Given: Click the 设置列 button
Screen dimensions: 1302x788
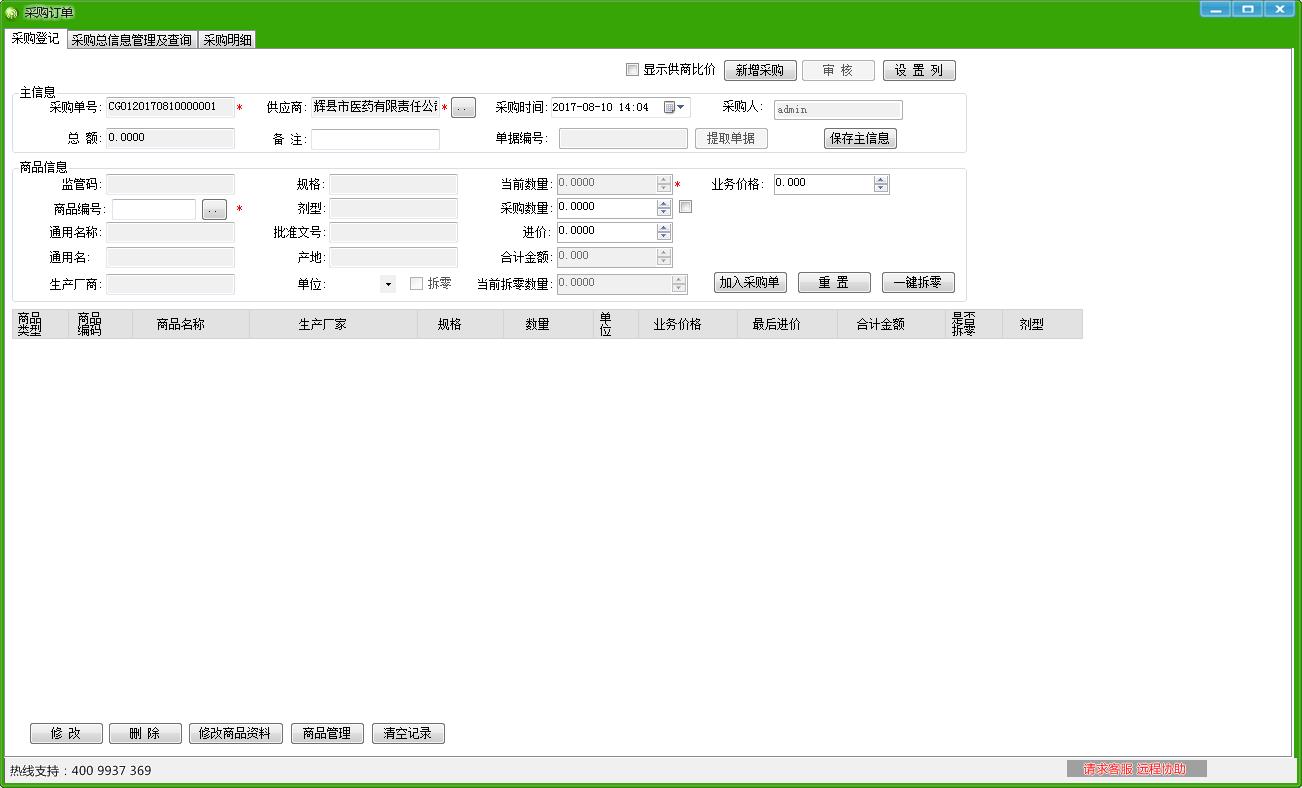Looking at the screenshot, I should point(919,70).
